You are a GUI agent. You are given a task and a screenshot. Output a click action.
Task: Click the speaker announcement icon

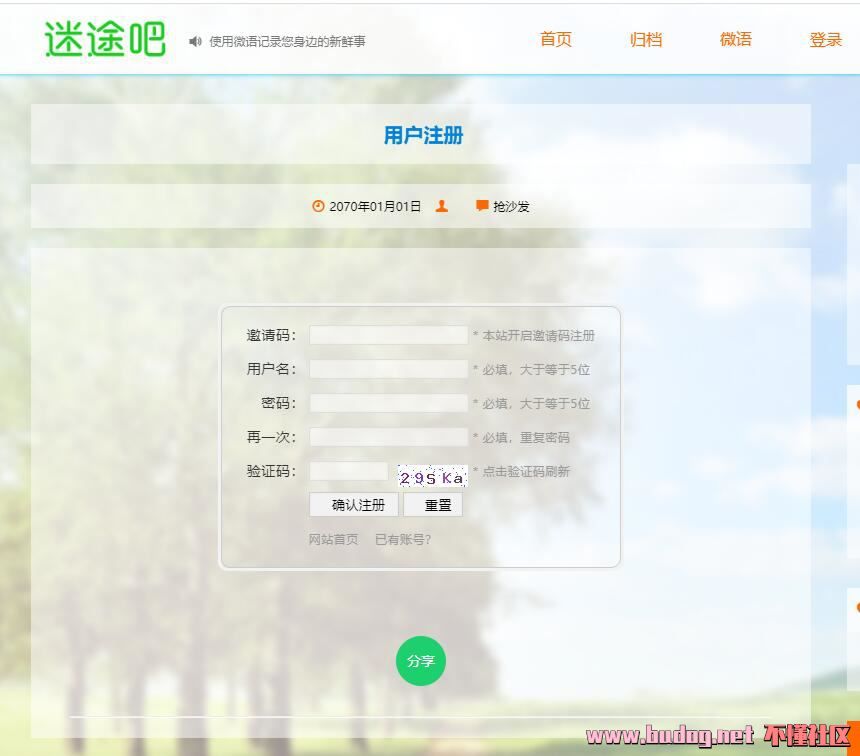pyautogui.click(x=195, y=41)
